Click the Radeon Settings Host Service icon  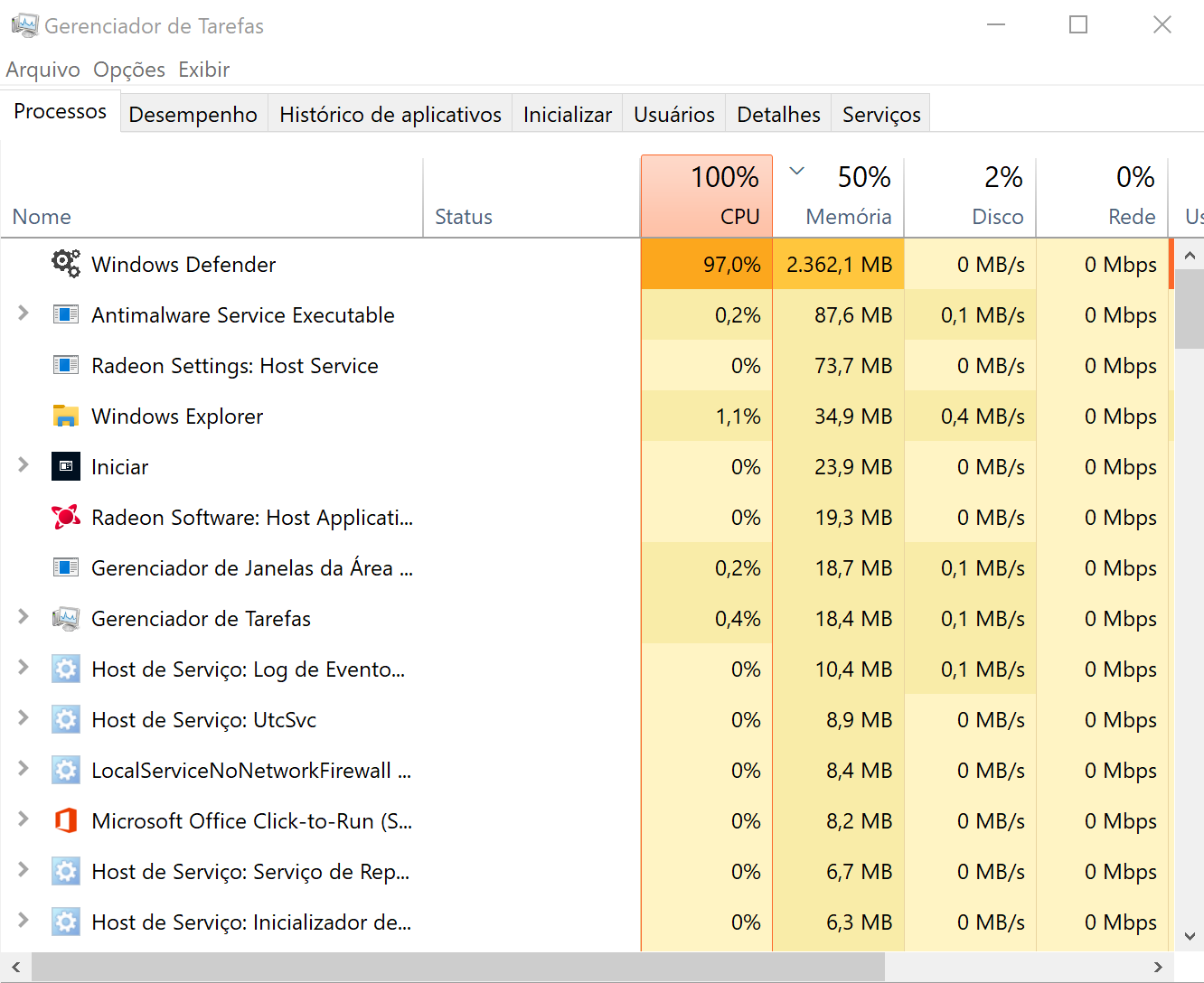coord(66,365)
